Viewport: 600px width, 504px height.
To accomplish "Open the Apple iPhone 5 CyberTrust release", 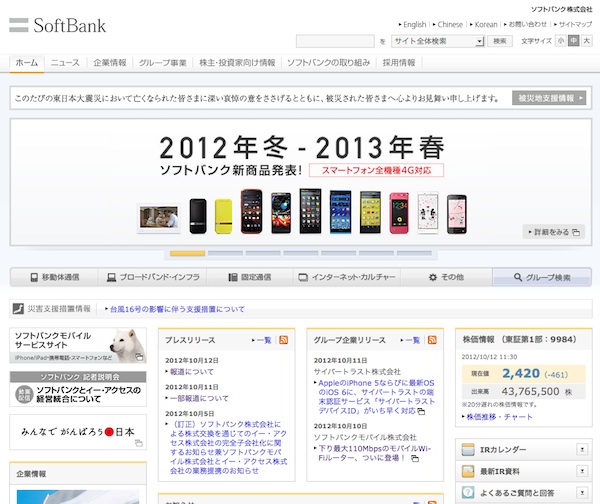I will (x=377, y=397).
